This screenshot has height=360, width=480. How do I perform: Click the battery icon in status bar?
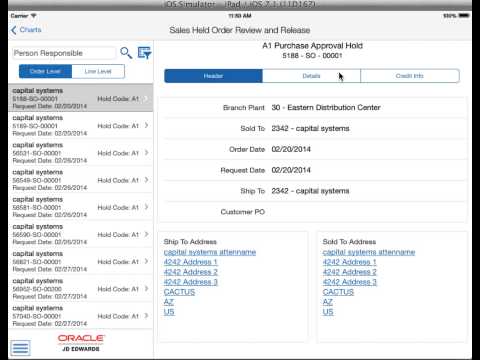464,16
